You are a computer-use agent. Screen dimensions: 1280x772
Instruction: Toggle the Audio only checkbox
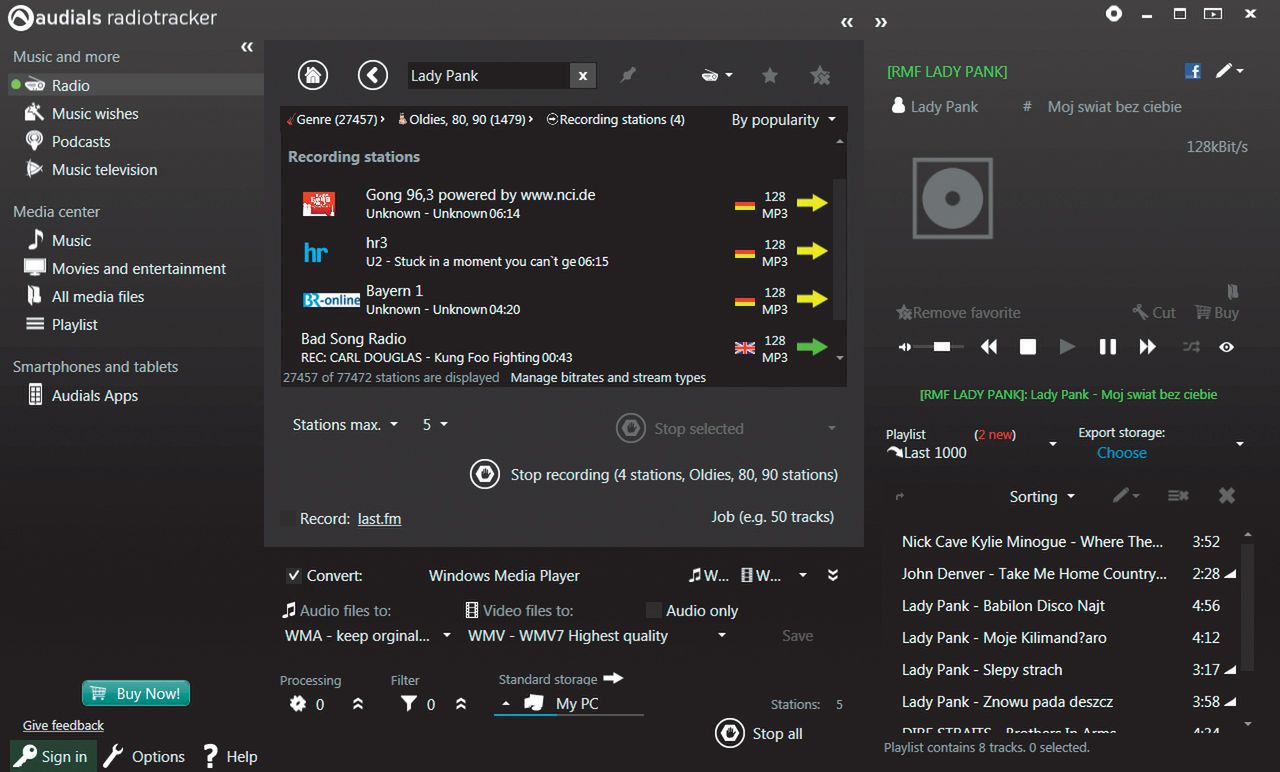[x=654, y=610]
